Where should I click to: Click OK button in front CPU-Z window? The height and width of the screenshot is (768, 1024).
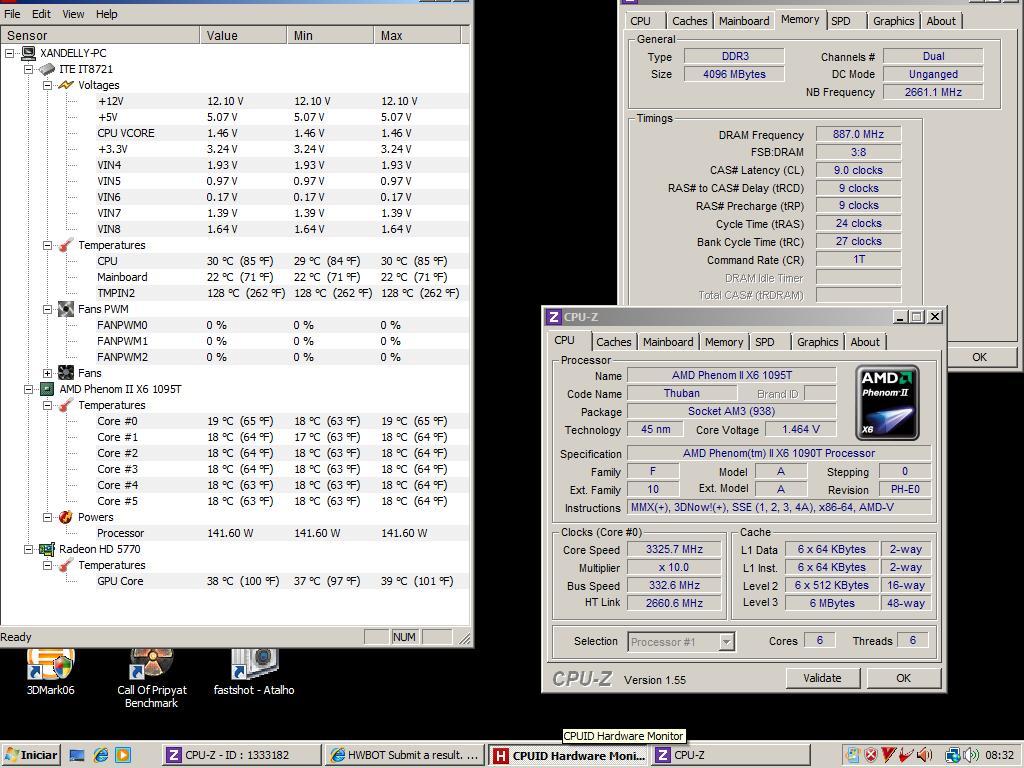click(x=903, y=678)
